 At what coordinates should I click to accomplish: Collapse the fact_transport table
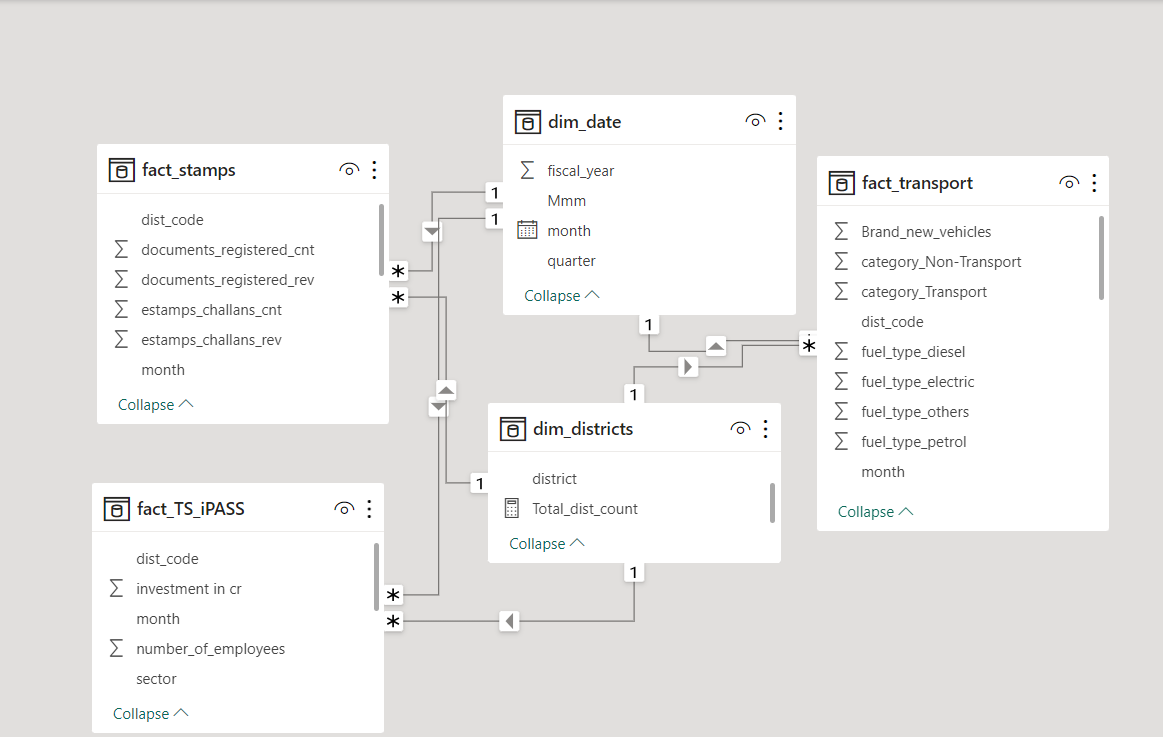pyautogui.click(x=875, y=511)
